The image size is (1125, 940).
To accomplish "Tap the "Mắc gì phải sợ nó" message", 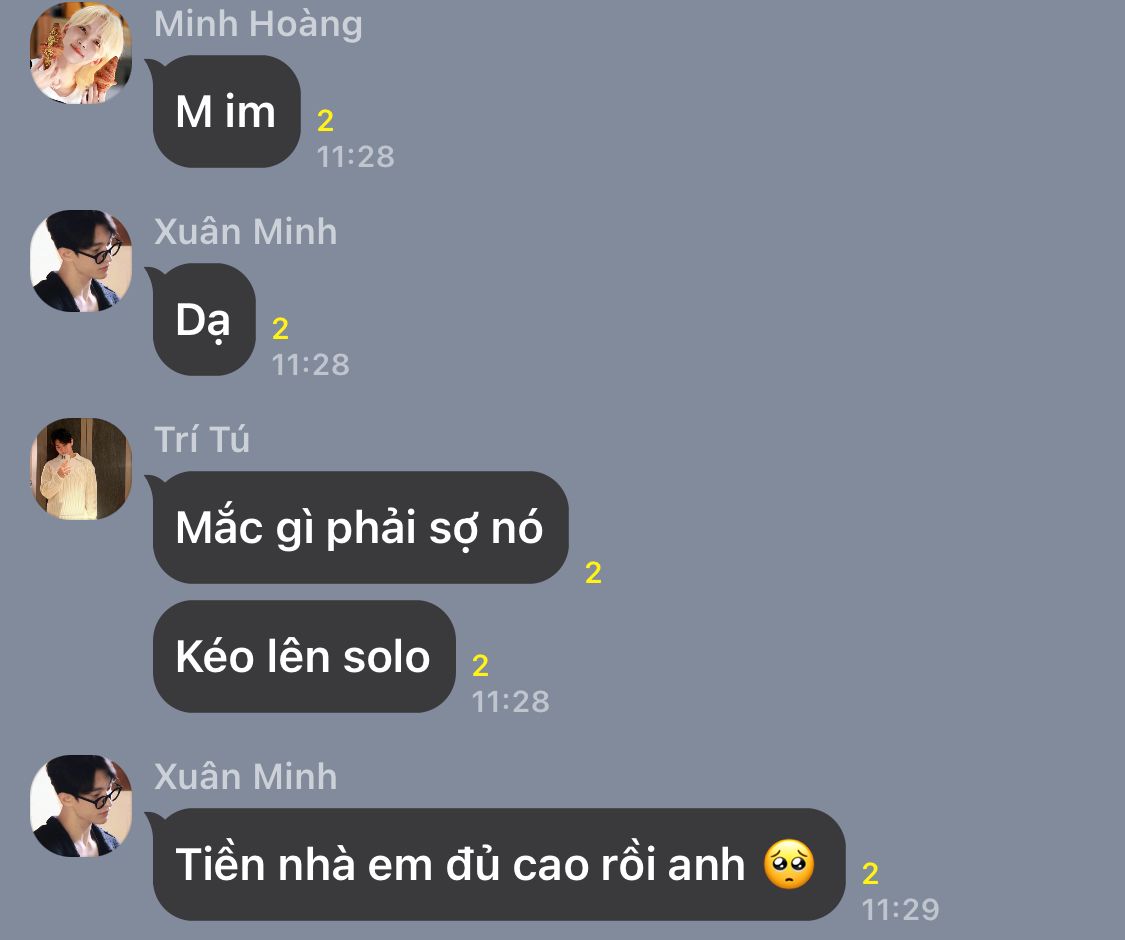I will tap(360, 527).
